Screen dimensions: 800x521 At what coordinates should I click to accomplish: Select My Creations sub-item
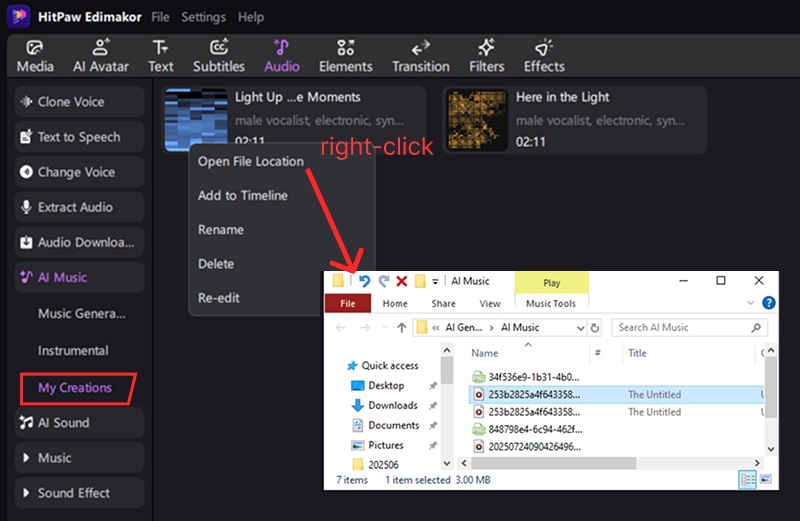point(75,388)
